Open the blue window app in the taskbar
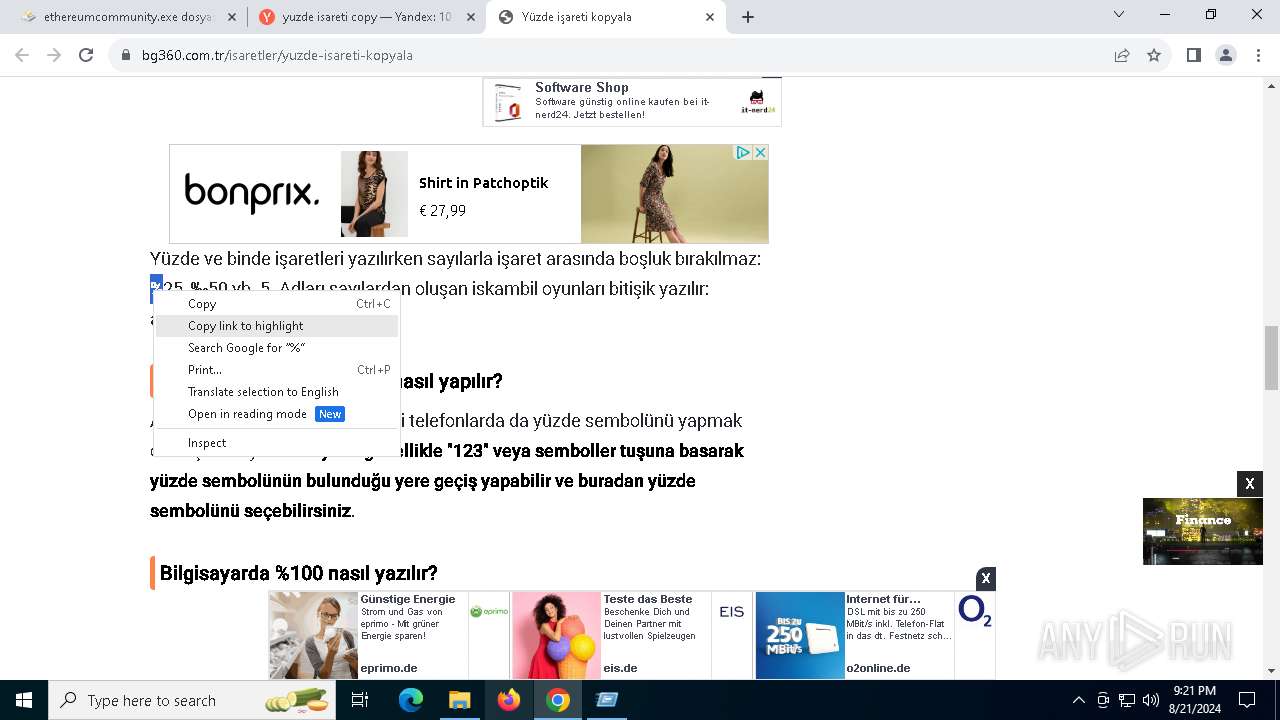 [607, 700]
